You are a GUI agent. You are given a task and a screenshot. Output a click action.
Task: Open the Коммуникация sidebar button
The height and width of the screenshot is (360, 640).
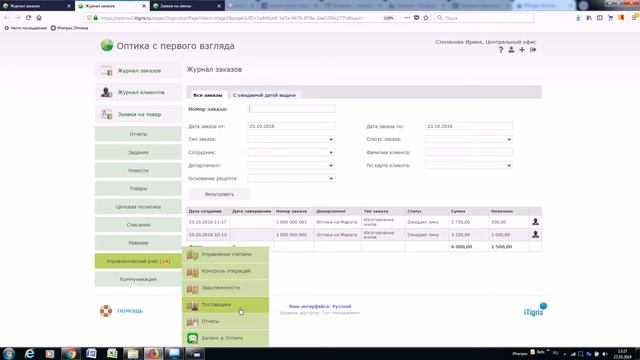[138, 279]
